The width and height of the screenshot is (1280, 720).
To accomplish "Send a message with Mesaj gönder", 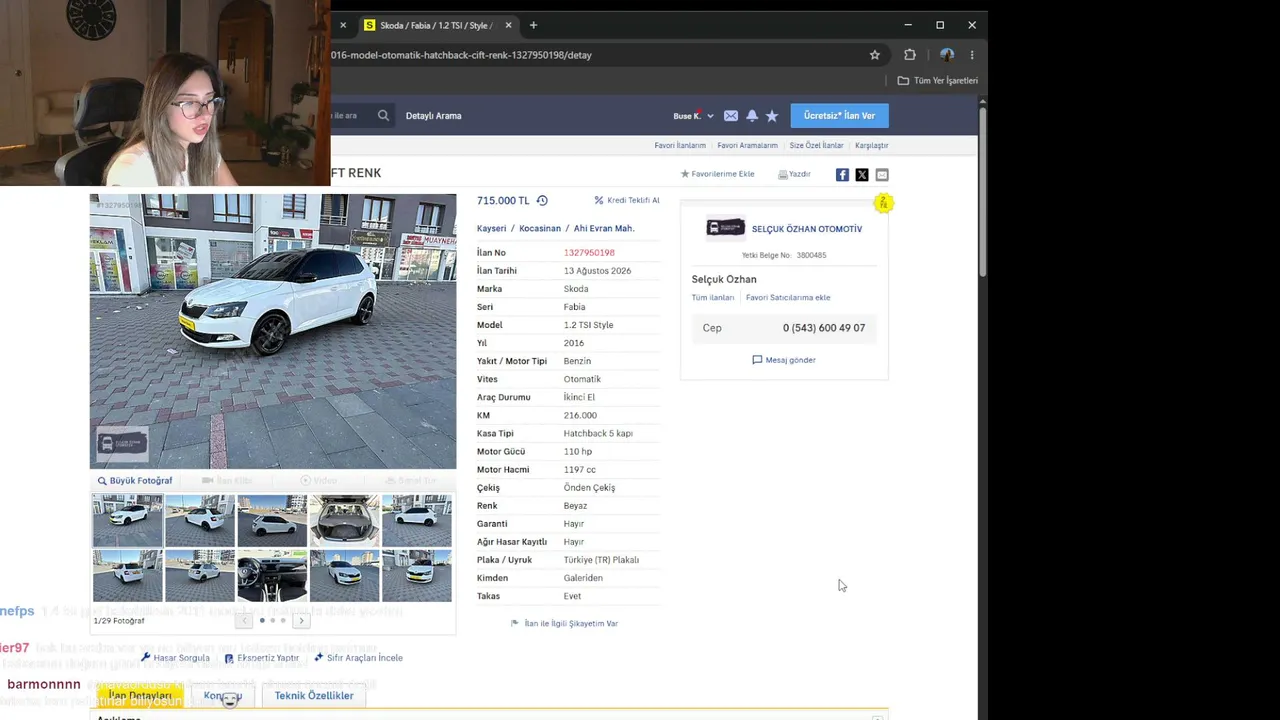I will pyautogui.click(x=784, y=360).
